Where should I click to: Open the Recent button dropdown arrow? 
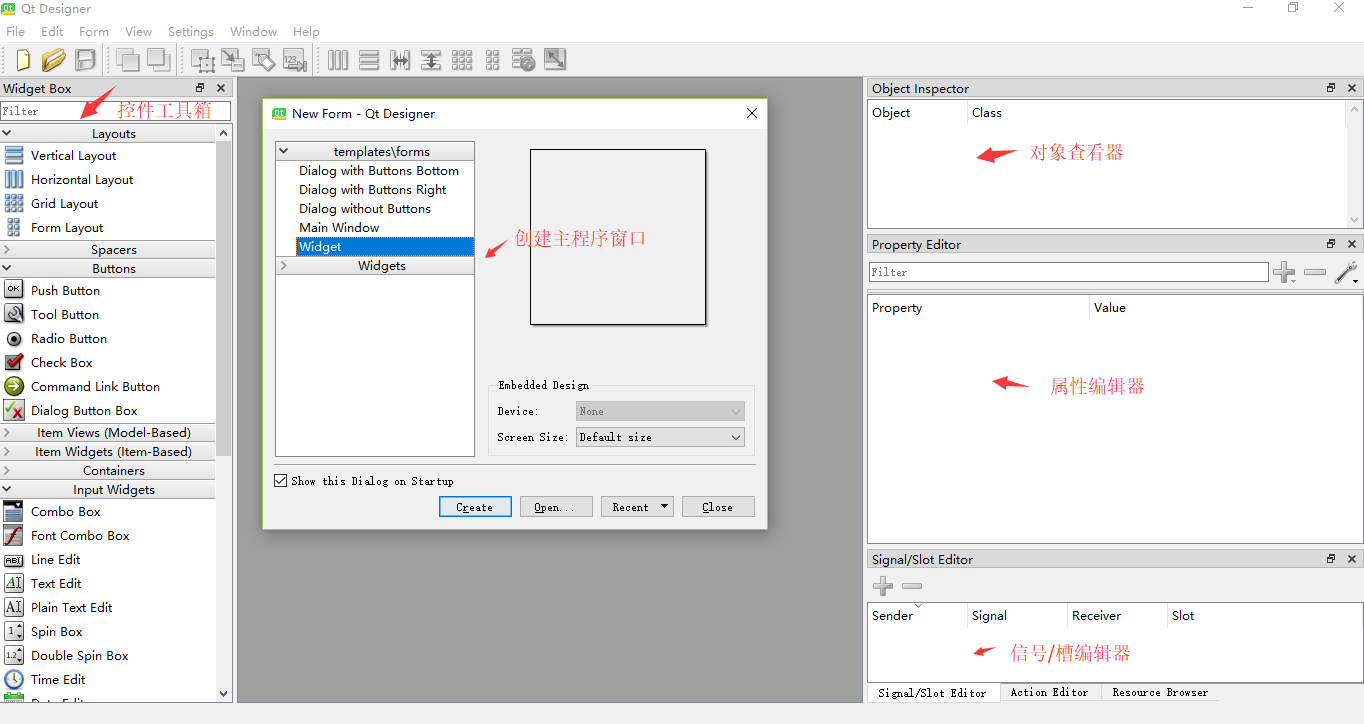point(665,507)
